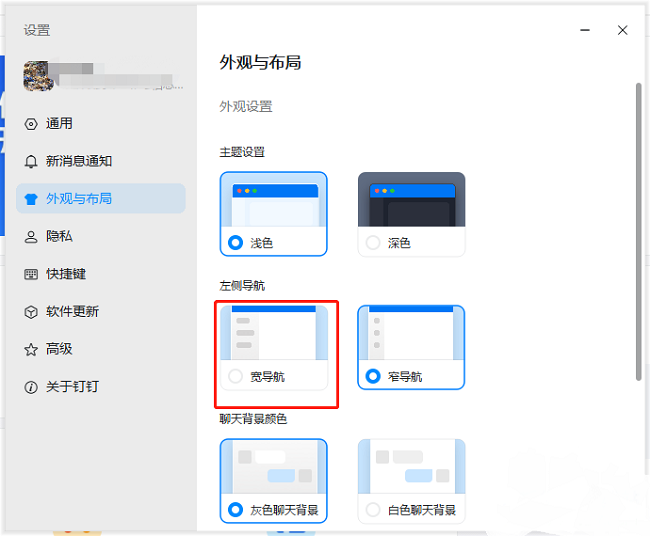Image resolution: width=650 pixels, height=536 pixels.
Task: Click the settings panel vertical scrollbar
Action: 638,231
